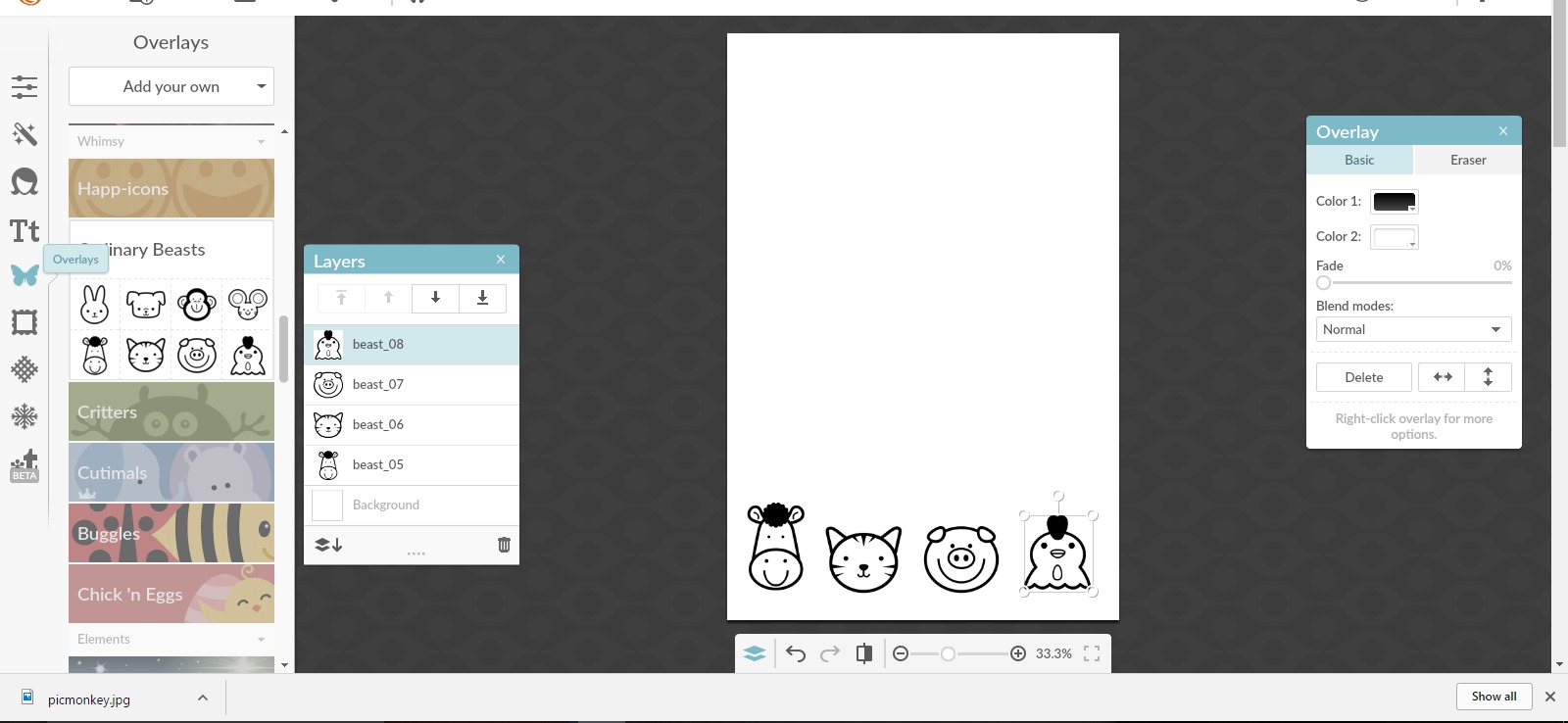Click the canvas zoom slider handle
The image size is (1568, 723).
948,653
